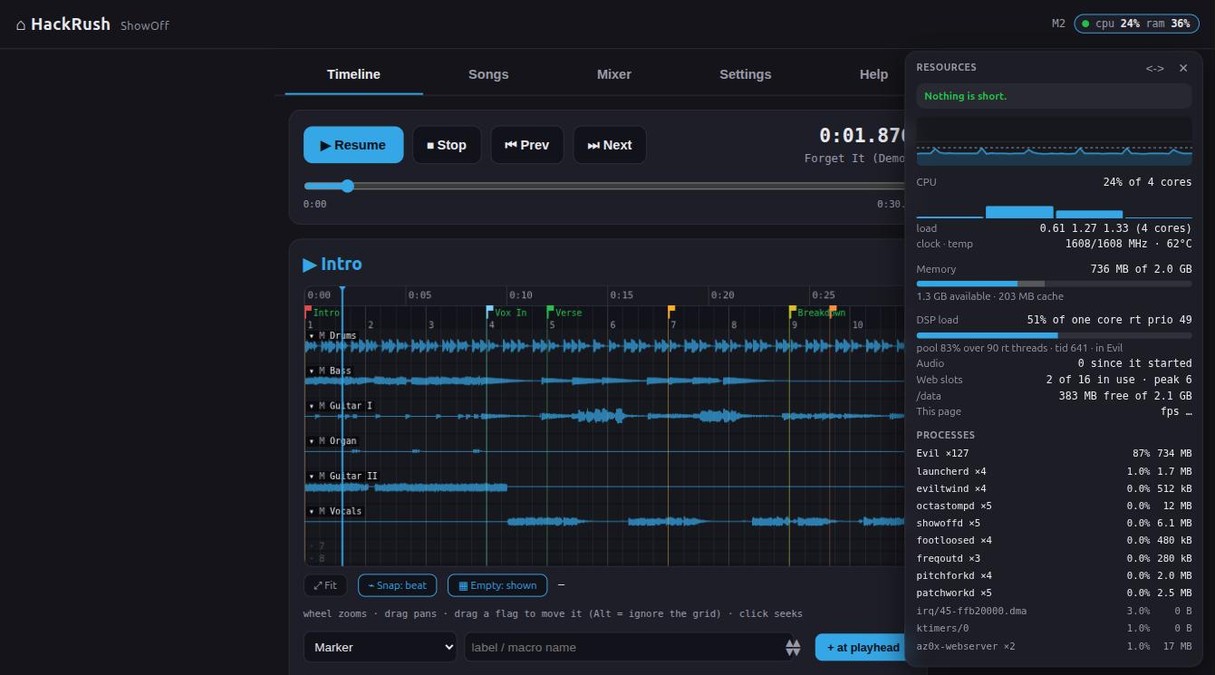Viewport: 1215px width, 675px height.
Task: Click the play triangle beside Intro heading
Action: [309, 264]
